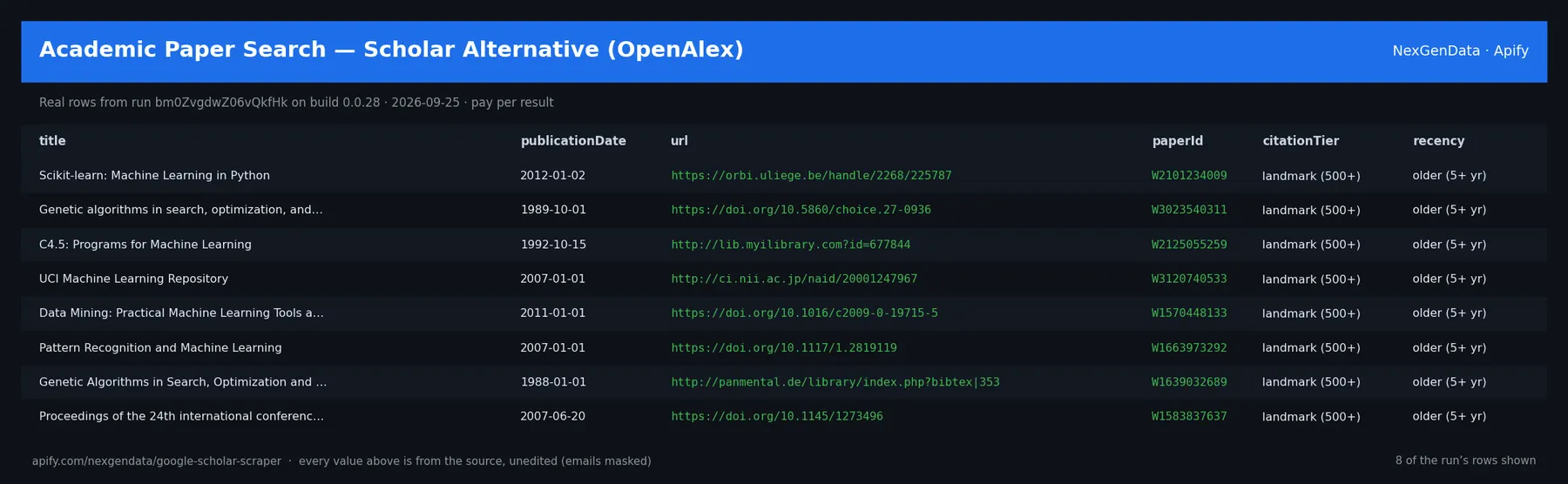Click the UCI Machine Learning Repository title
The width and height of the screenshot is (1568, 484).
tap(133, 279)
